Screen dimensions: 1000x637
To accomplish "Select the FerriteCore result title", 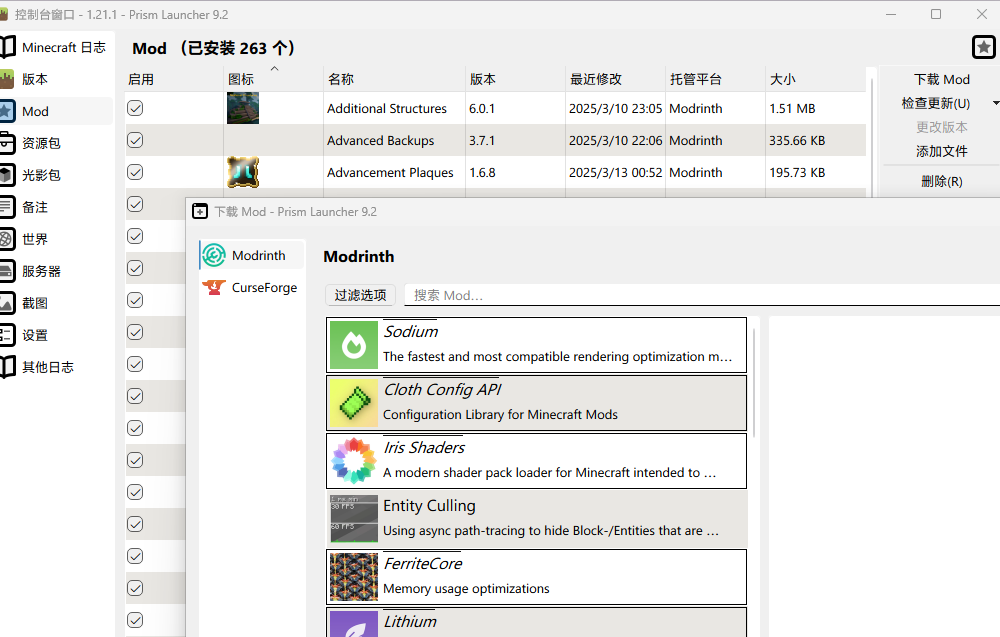I will [423, 564].
